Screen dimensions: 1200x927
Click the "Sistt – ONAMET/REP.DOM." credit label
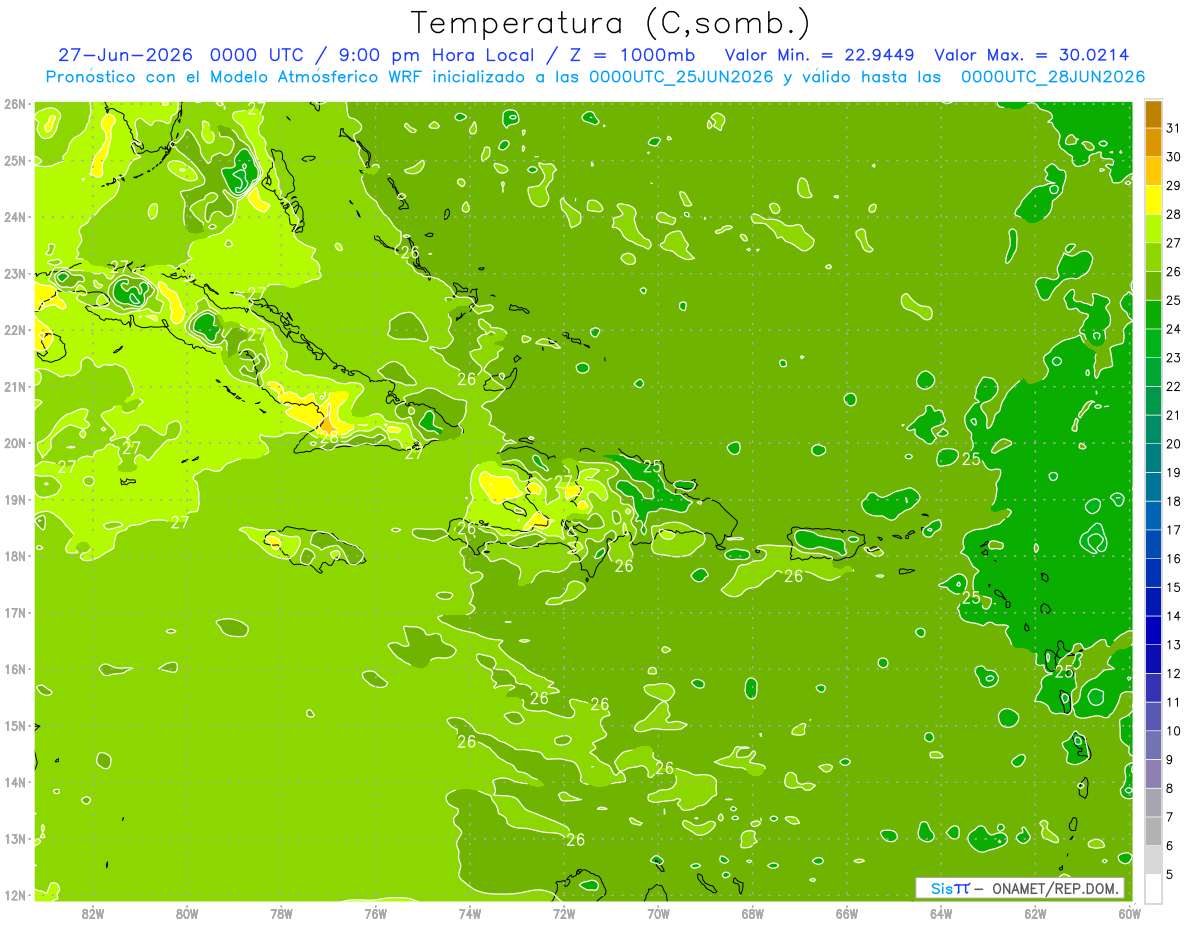1019,888
